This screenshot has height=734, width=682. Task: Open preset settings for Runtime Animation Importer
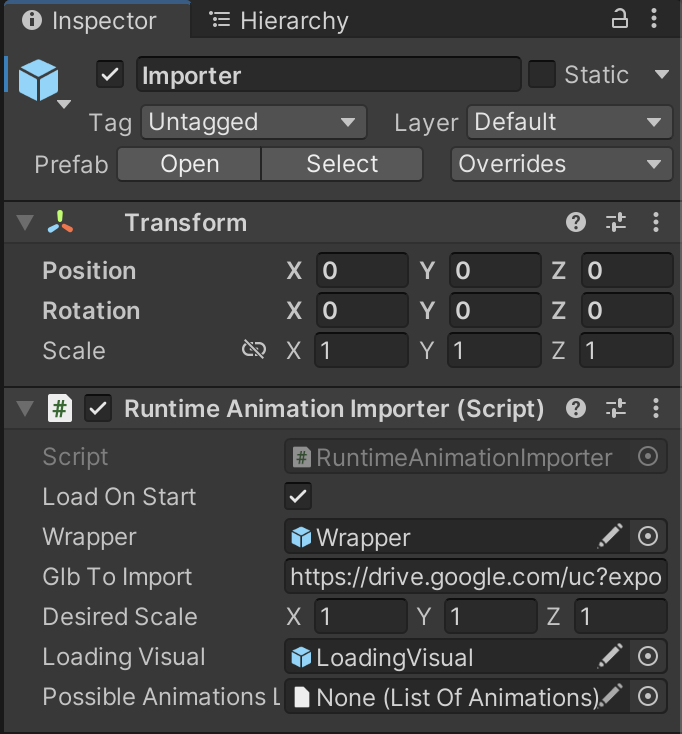tap(616, 408)
